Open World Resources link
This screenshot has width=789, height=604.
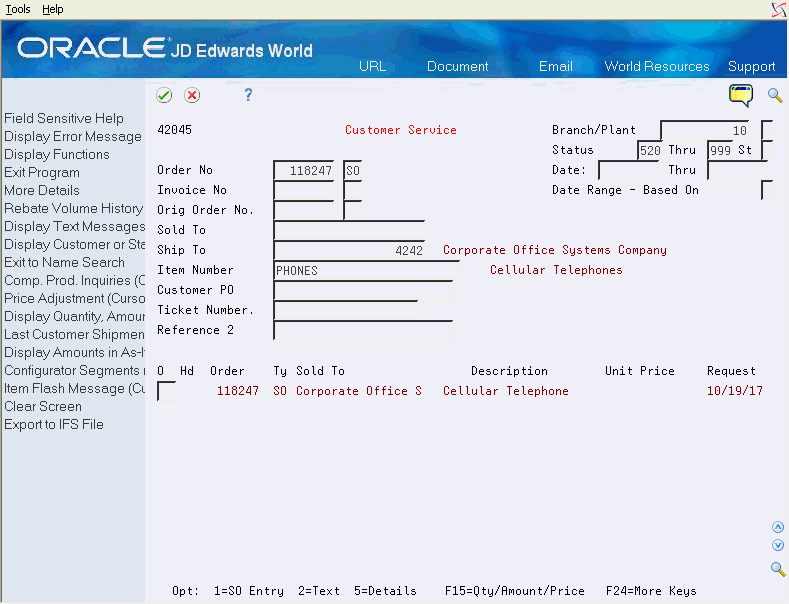coord(657,66)
